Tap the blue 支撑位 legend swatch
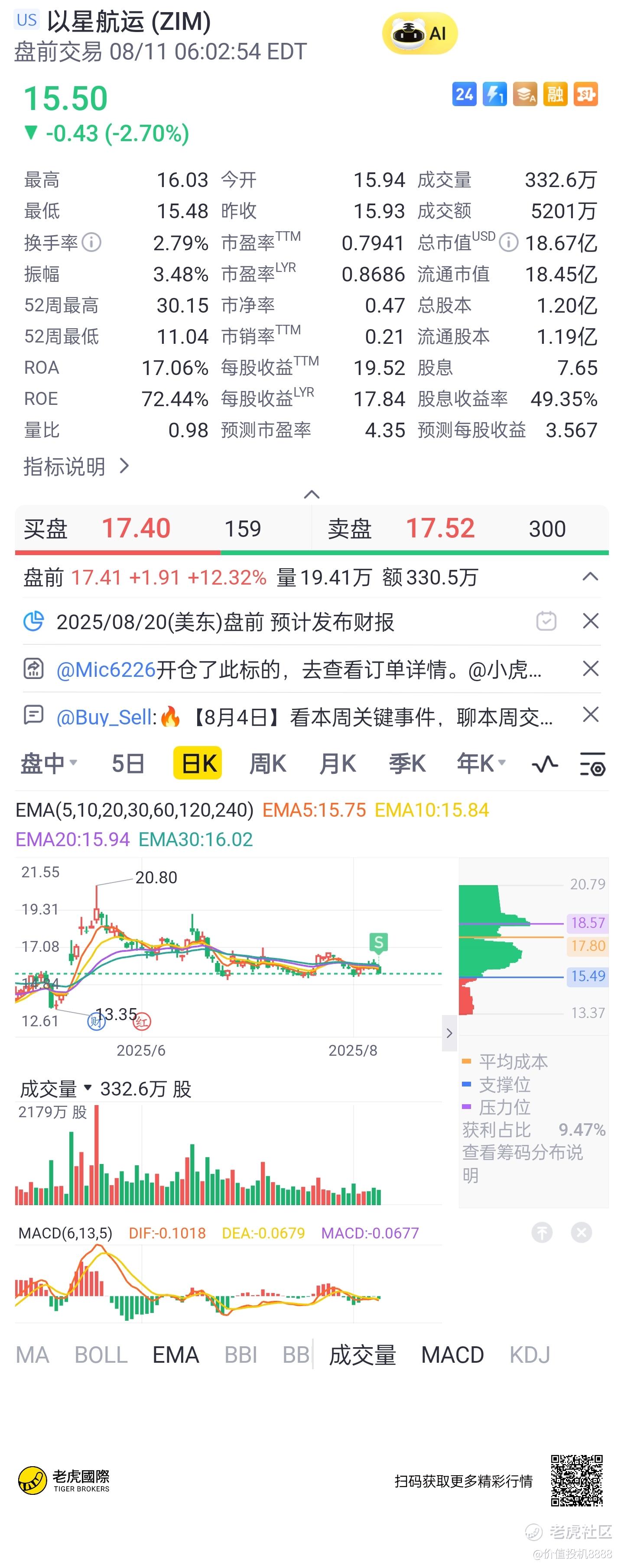Image resolution: width=624 pixels, height=1568 pixels. (x=467, y=1083)
